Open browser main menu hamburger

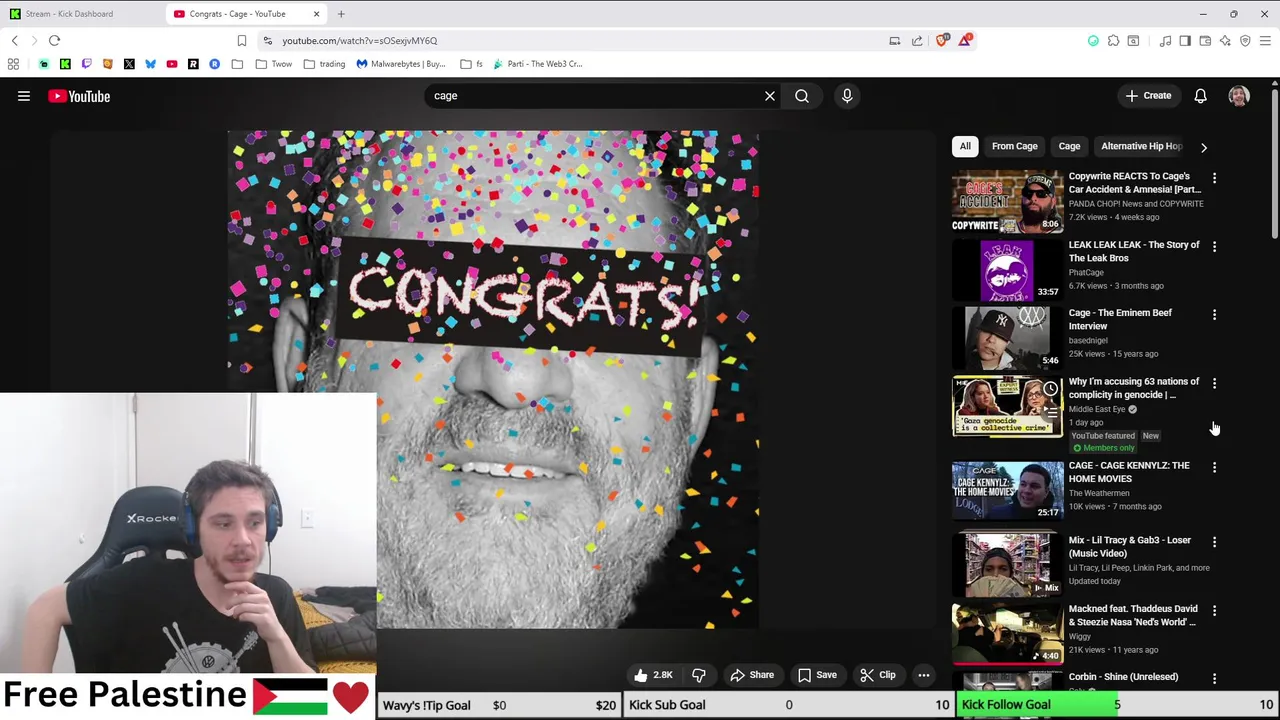click(1265, 41)
